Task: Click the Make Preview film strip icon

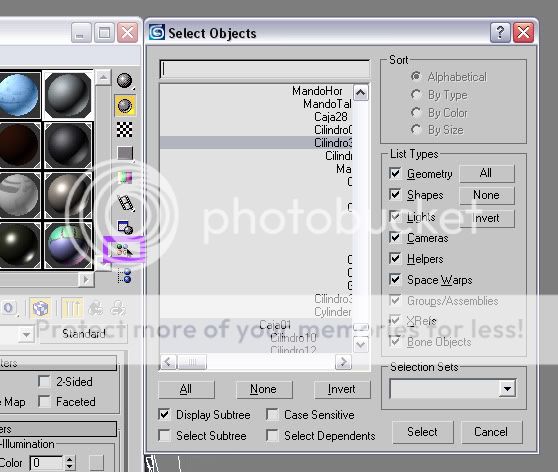Action: 126,203
